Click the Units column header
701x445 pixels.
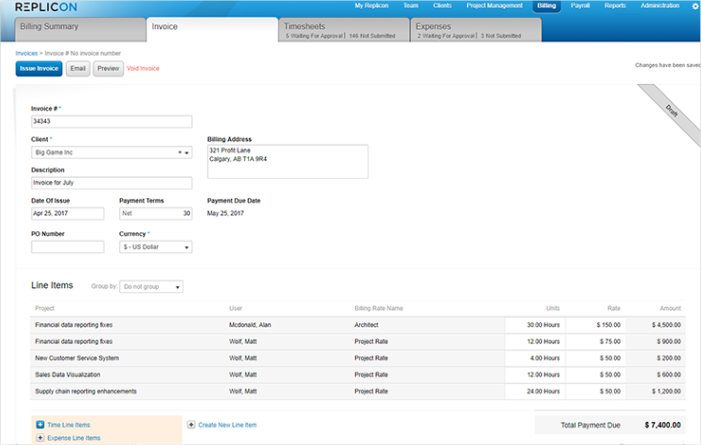[x=553, y=308]
